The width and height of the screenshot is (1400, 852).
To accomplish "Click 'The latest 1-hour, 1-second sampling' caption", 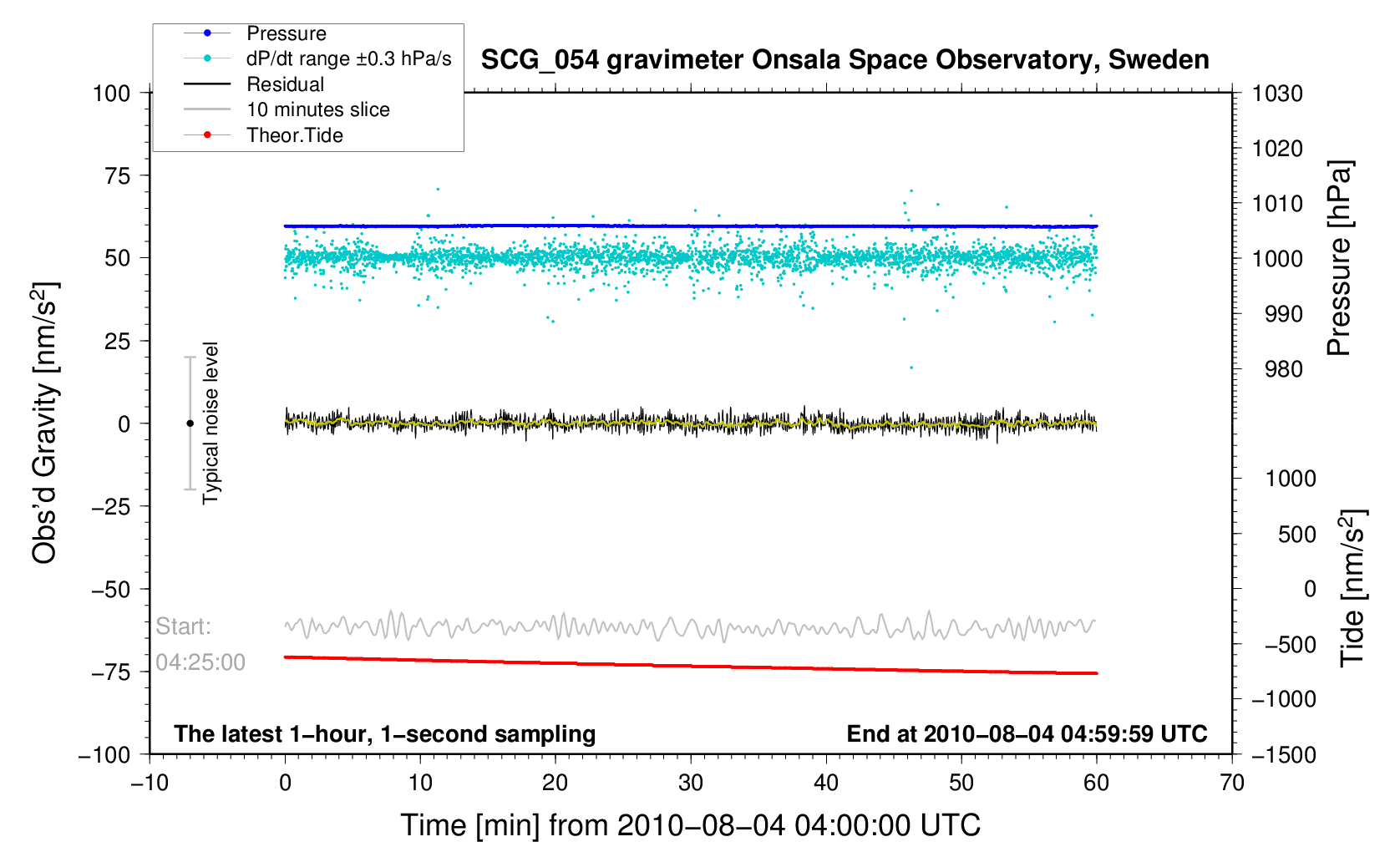I will tap(384, 734).
